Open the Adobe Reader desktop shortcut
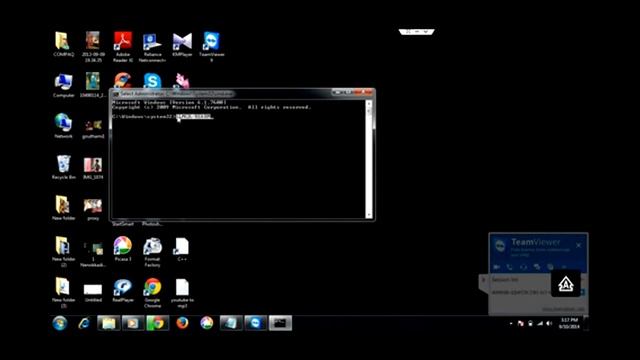640x360 pixels. coord(123,47)
